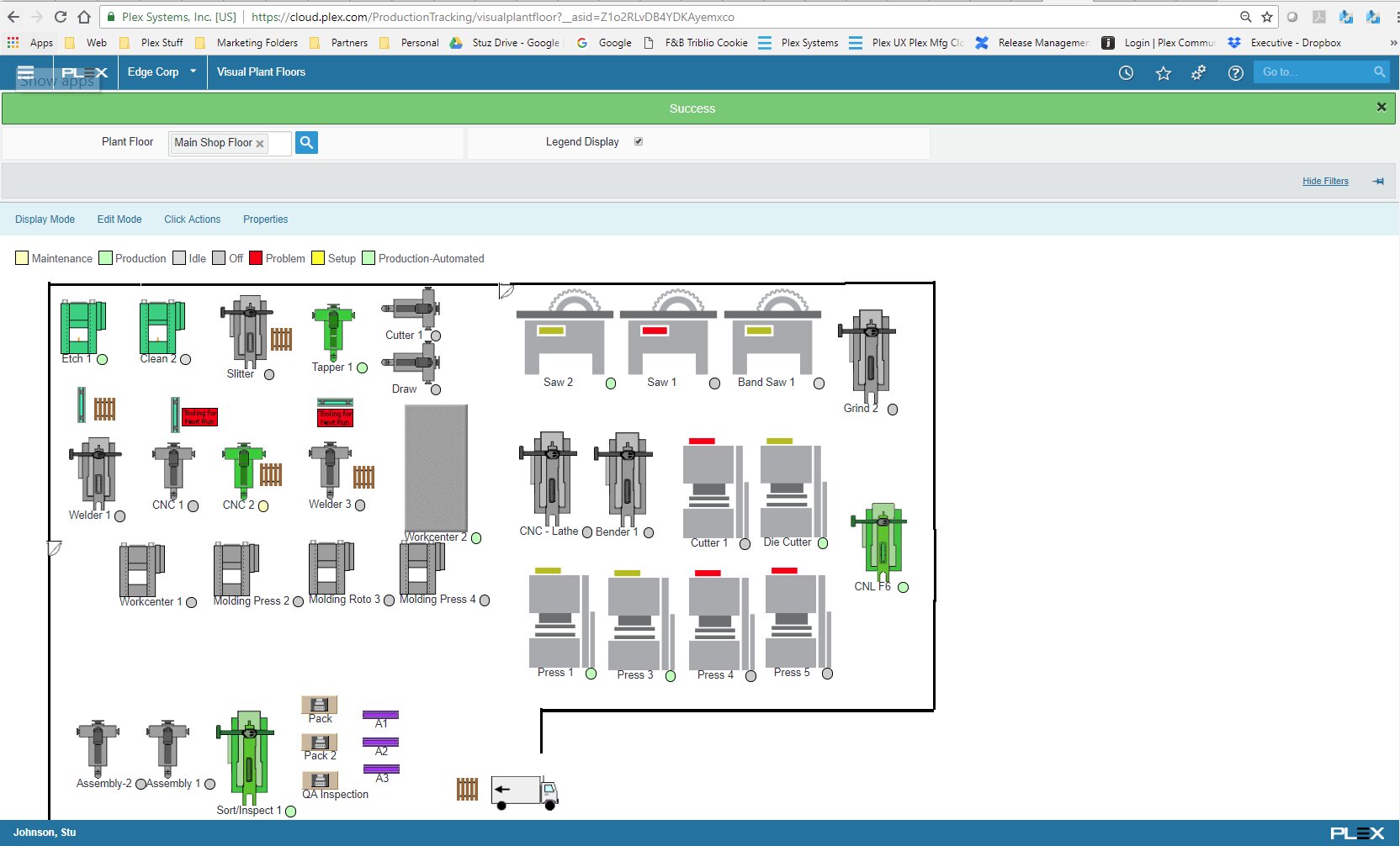Click the red Problem legend swatch
1400x846 pixels.
[256, 258]
